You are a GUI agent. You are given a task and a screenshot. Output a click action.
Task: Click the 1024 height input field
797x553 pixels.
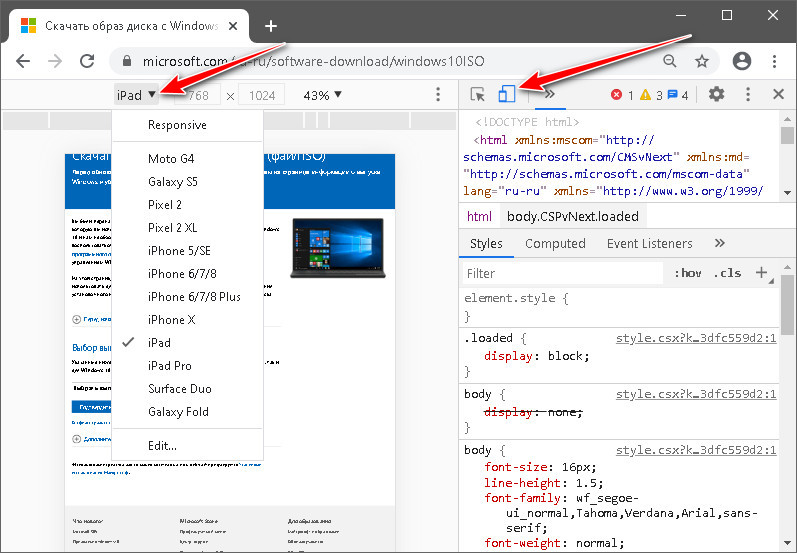[x=262, y=95]
